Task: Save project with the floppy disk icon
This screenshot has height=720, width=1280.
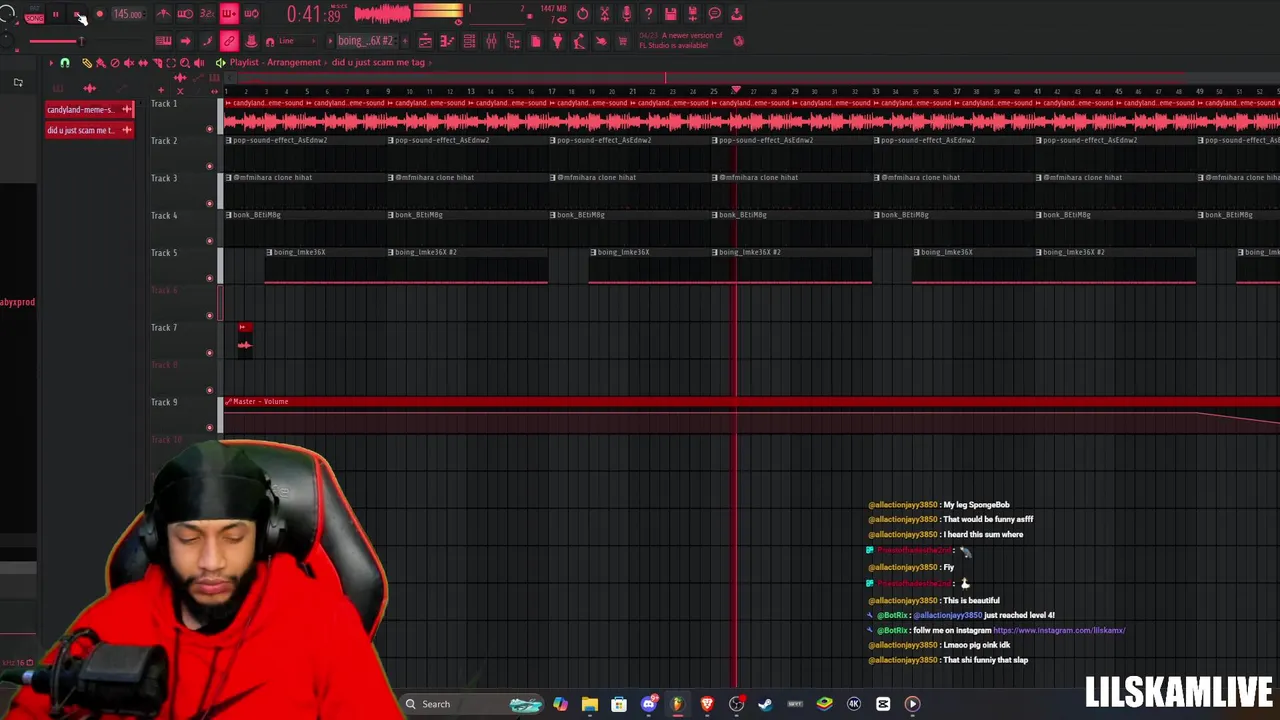Action: [x=671, y=14]
